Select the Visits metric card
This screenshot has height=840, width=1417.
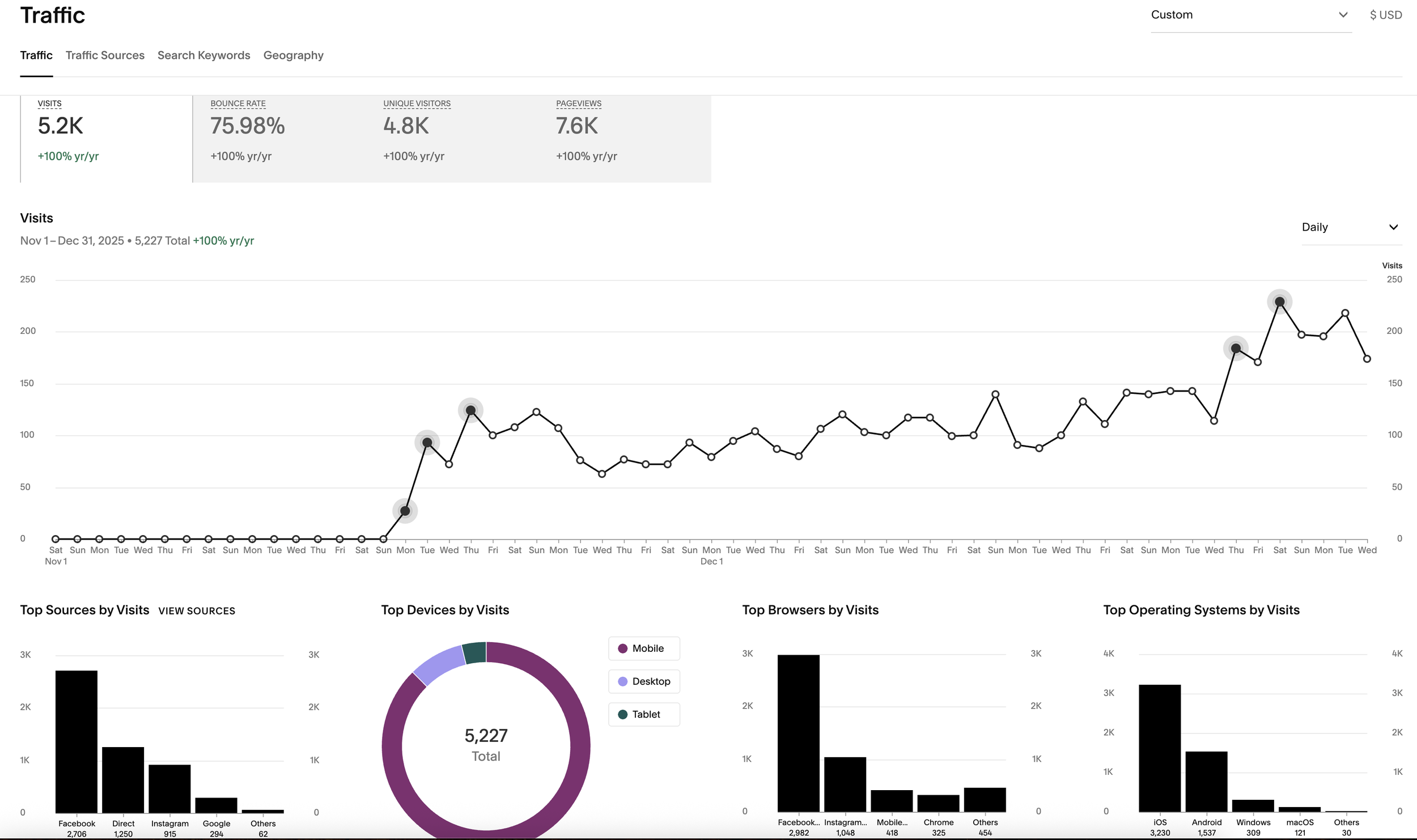click(106, 139)
